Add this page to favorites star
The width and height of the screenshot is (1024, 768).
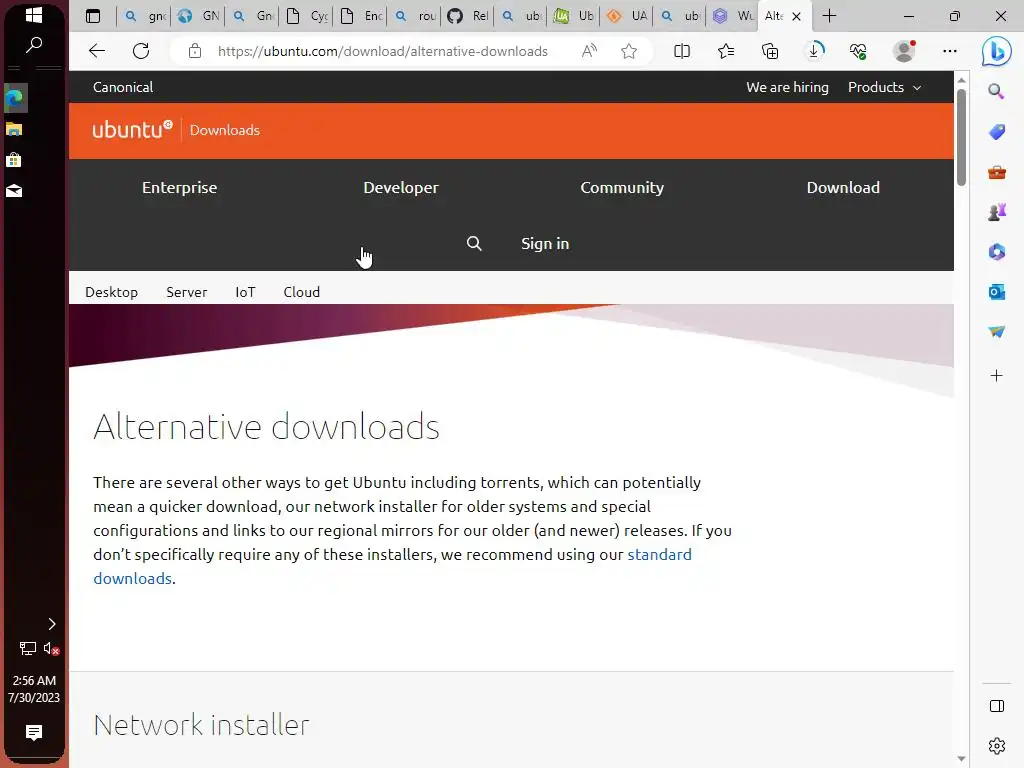click(x=629, y=51)
